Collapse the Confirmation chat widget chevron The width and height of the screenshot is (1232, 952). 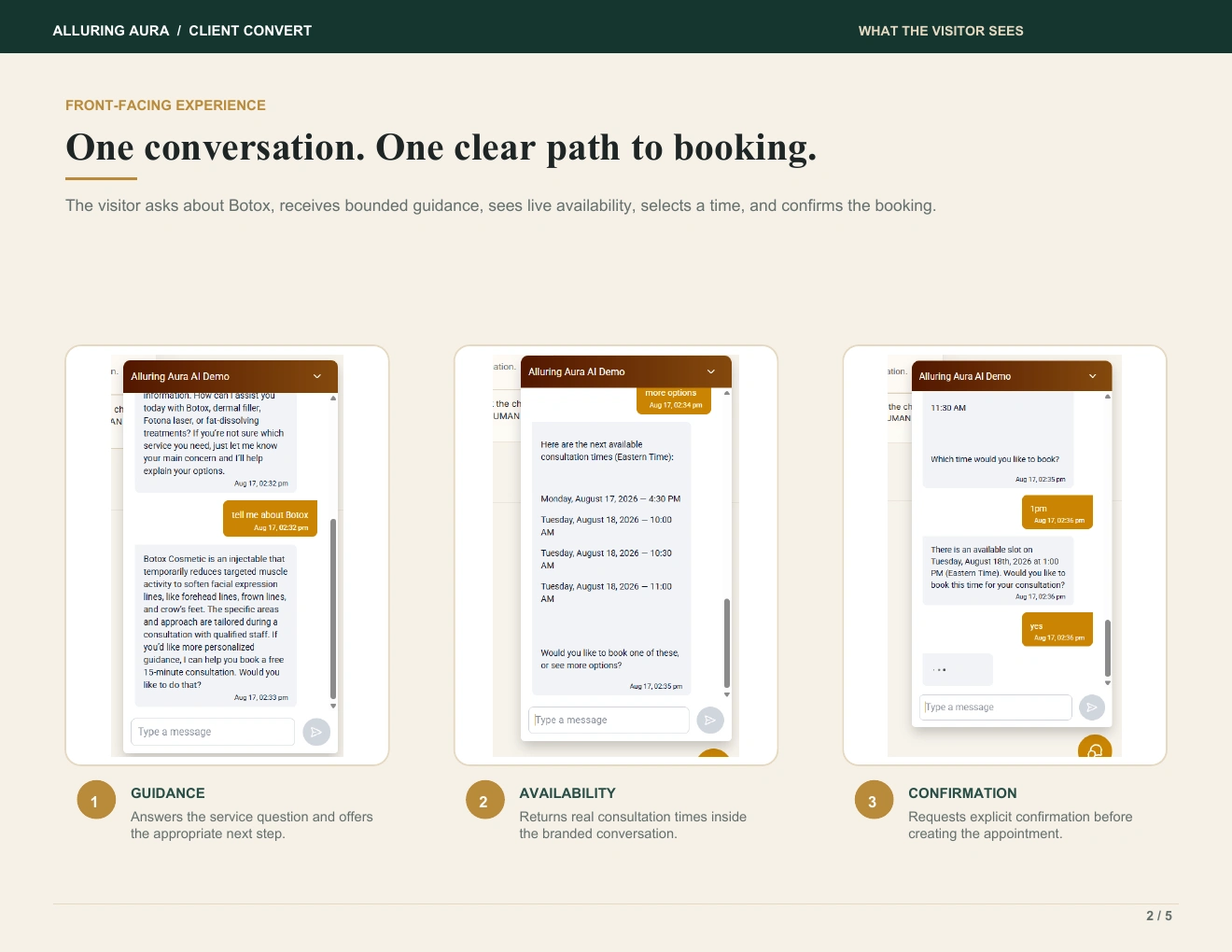pyautogui.click(x=1093, y=376)
